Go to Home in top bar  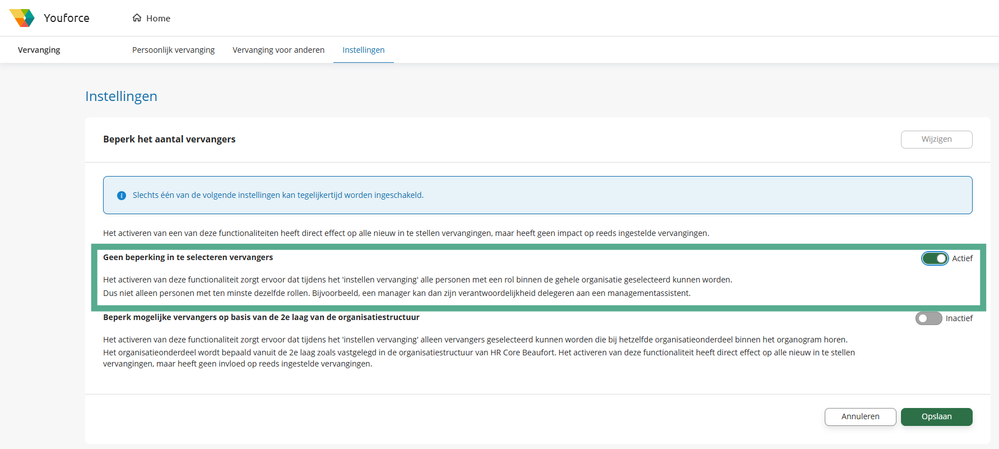coord(152,18)
